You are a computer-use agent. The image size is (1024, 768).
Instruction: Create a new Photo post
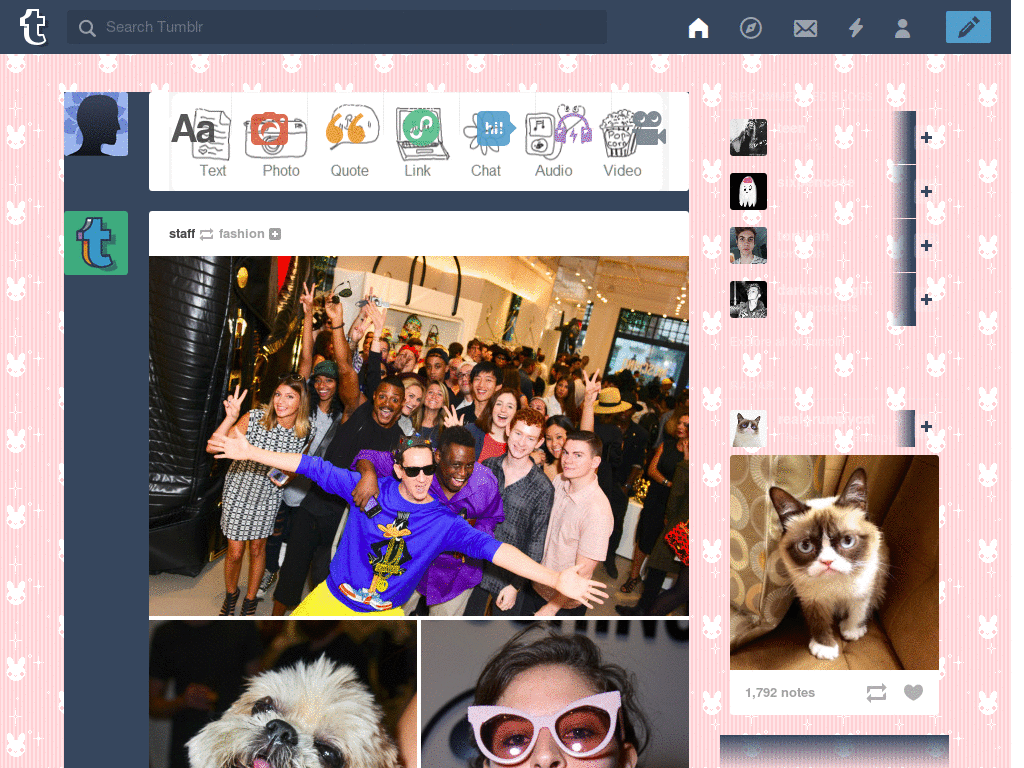tap(276, 142)
